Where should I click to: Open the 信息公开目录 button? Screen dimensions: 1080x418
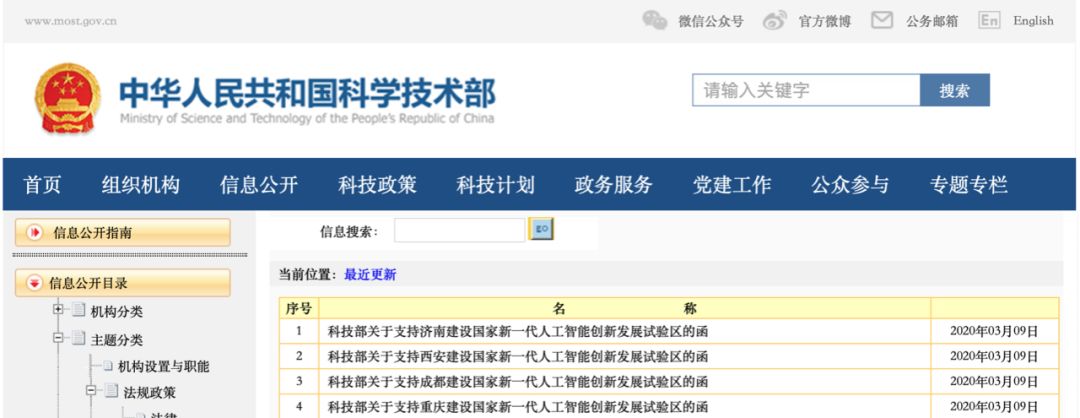[x=123, y=283]
